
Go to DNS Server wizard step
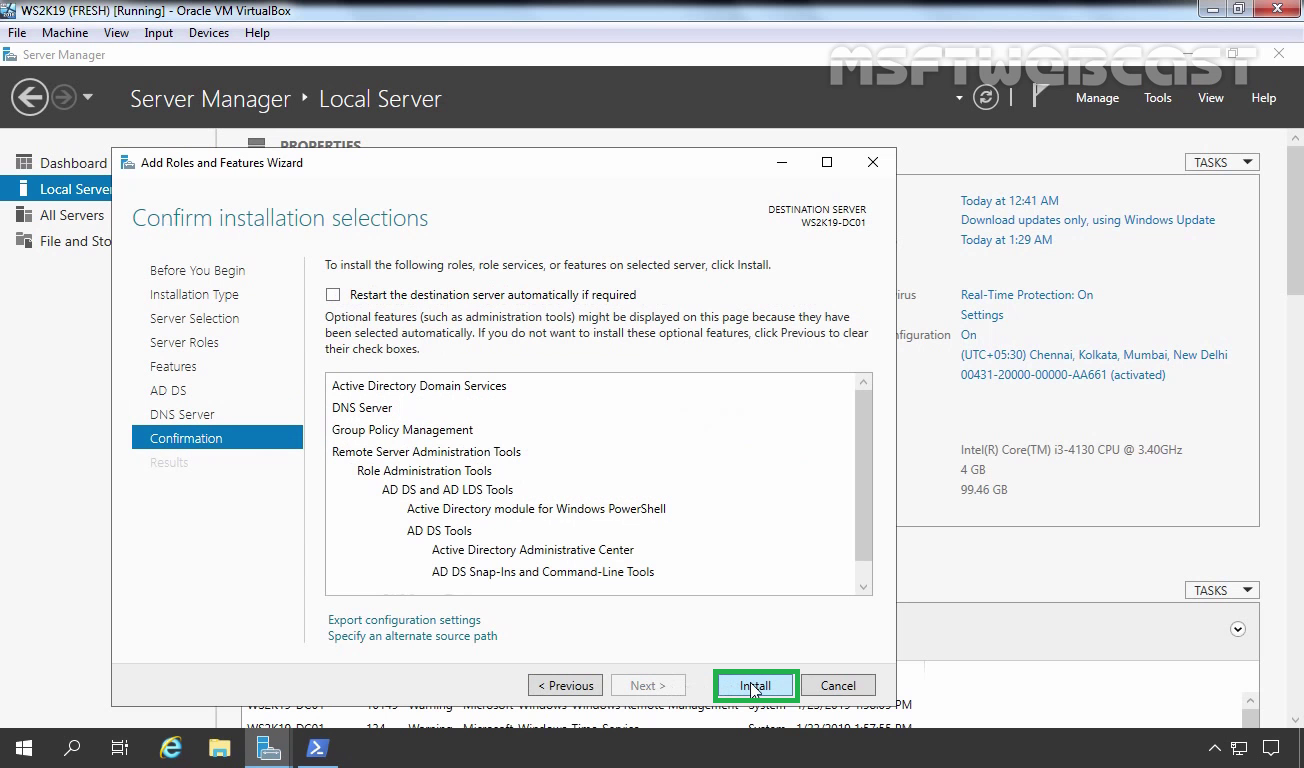tap(182, 414)
